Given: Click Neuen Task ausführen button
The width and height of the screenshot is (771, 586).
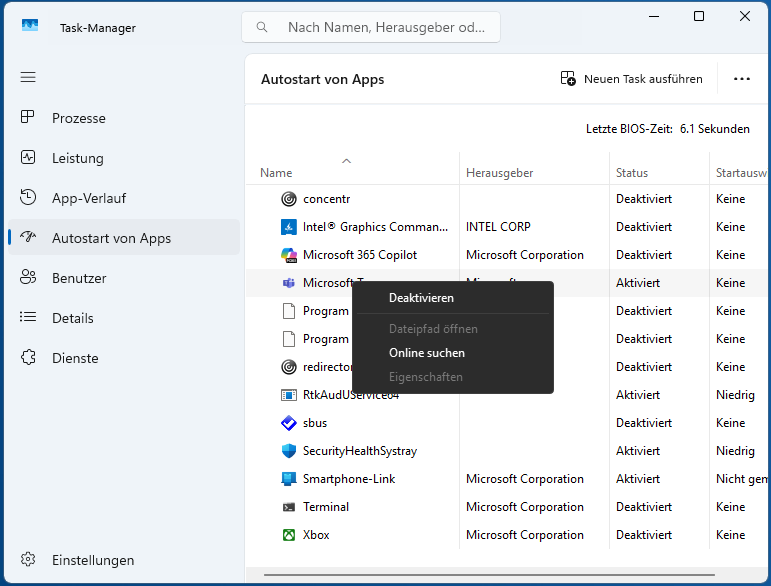Looking at the screenshot, I should pyautogui.click(x=632, y=79).
